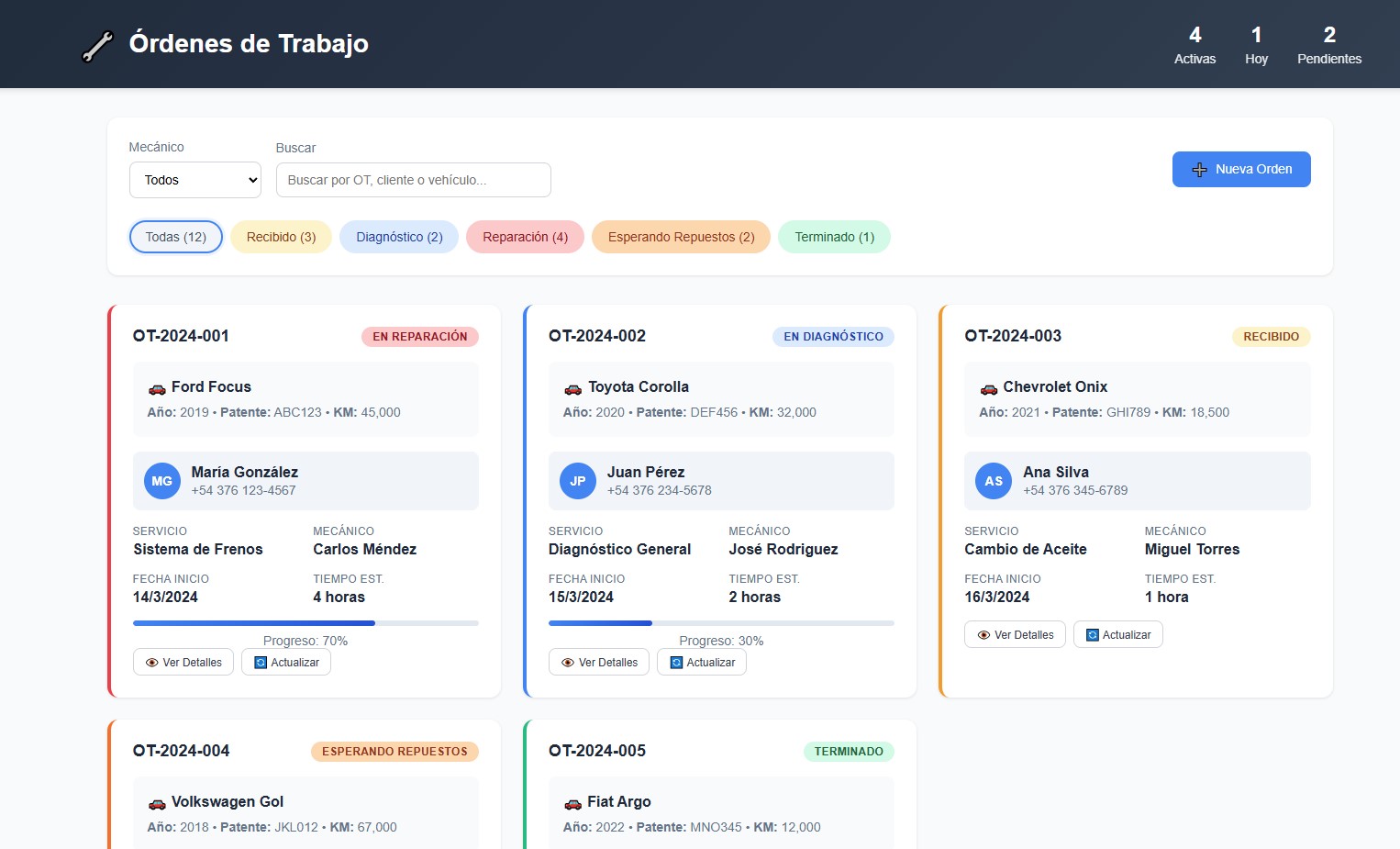Click mechanic name José Rodriguez

pos(783,550)
